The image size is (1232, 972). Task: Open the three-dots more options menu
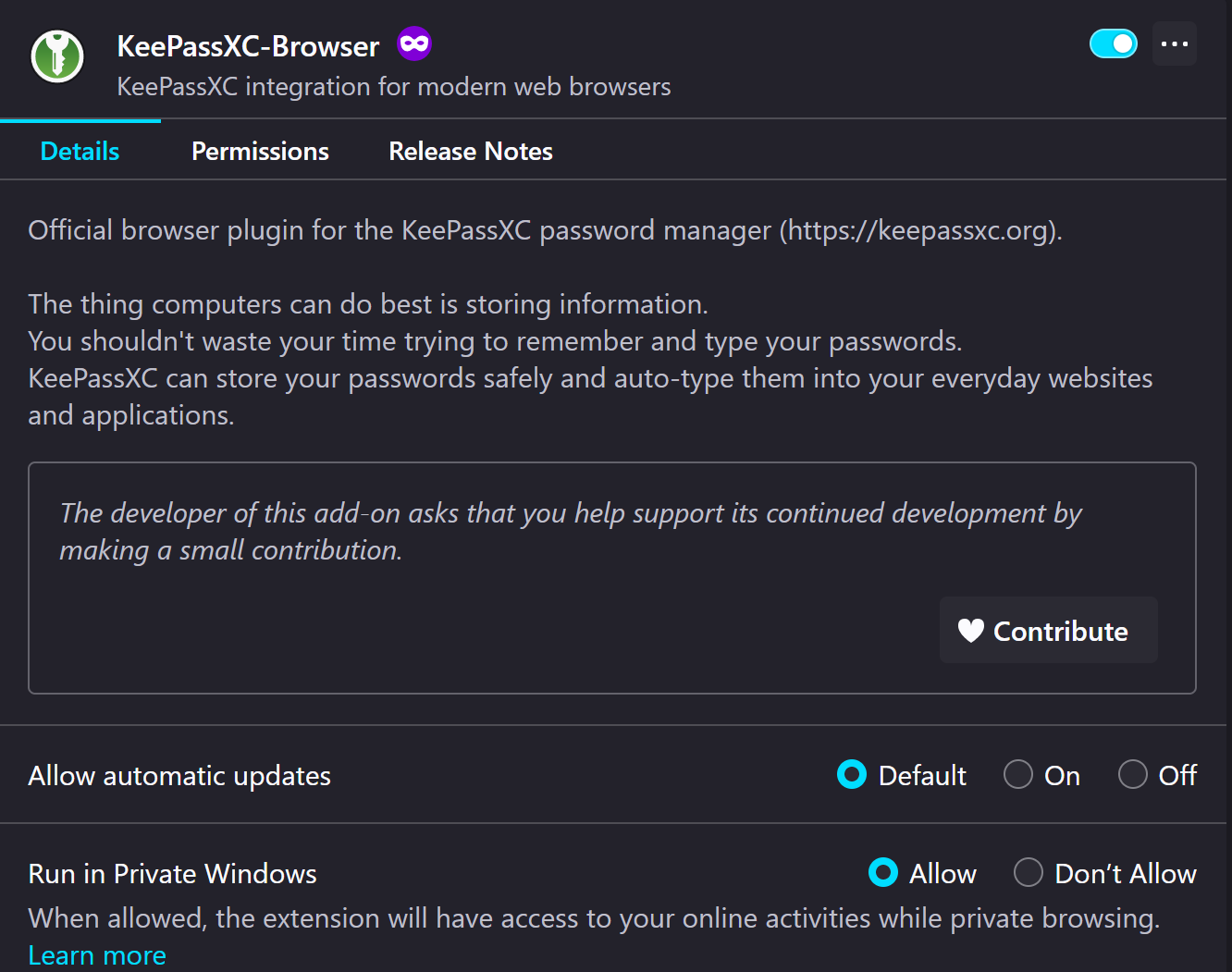tap(1175, 44)
